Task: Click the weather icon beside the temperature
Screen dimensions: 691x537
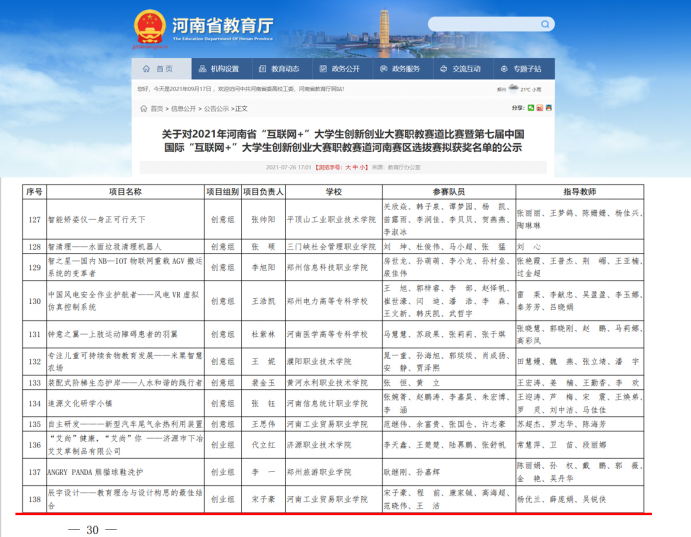Action: point(513,88)
